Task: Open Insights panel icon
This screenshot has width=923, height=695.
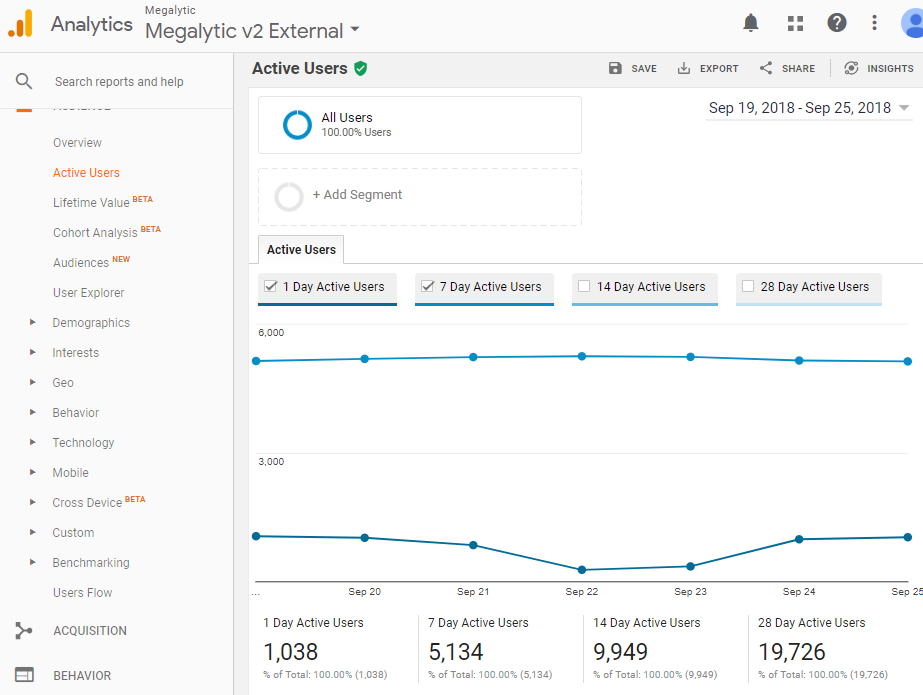Action: pyautogui.click(x=851, y=68)
